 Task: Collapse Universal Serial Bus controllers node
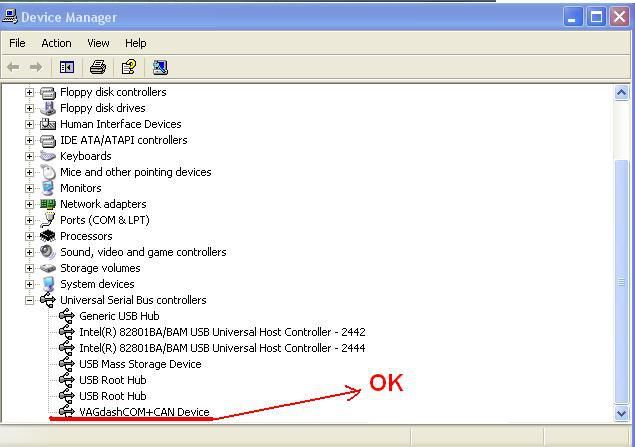(29, 300)
